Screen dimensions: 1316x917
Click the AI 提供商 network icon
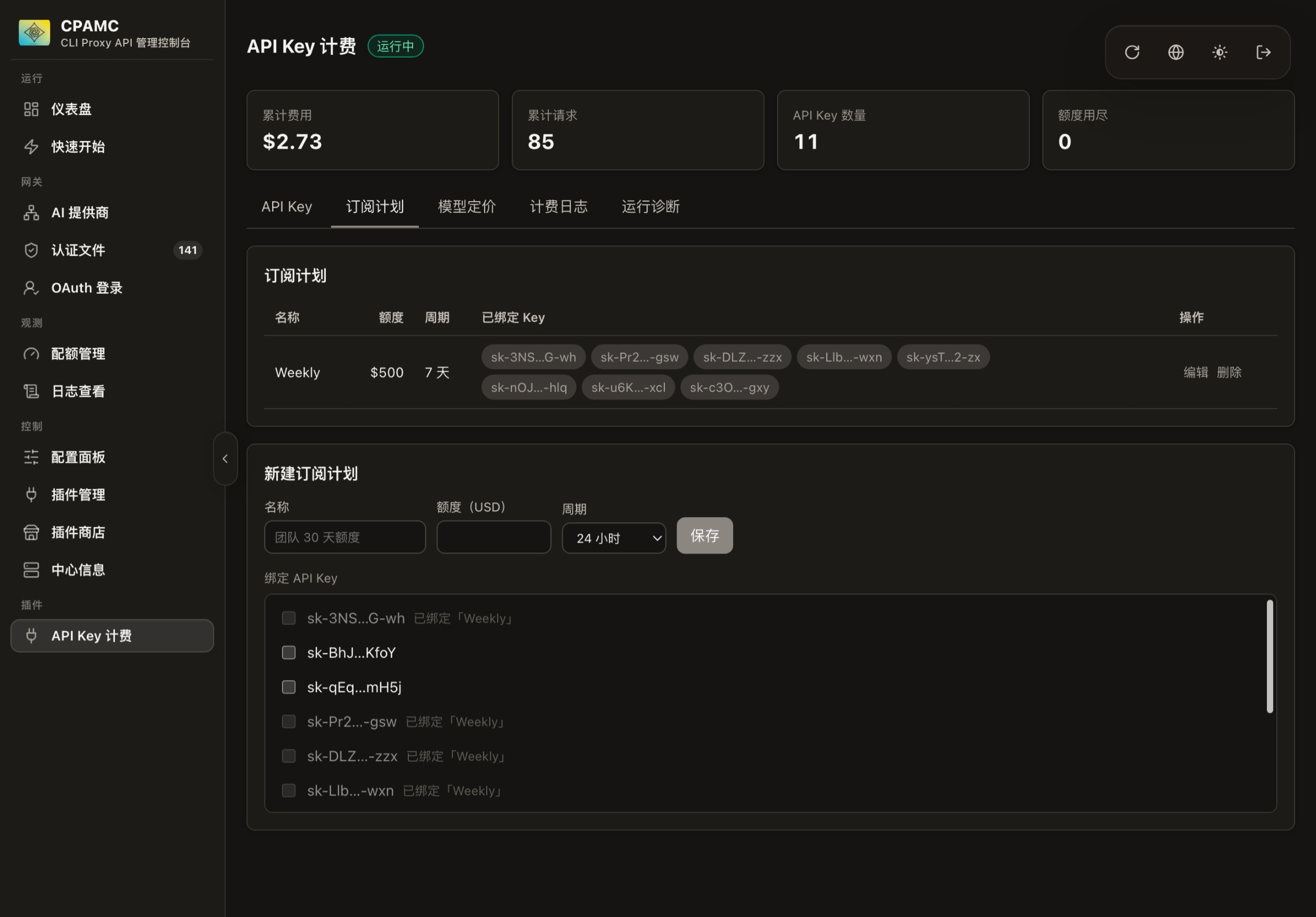point(31,213)
